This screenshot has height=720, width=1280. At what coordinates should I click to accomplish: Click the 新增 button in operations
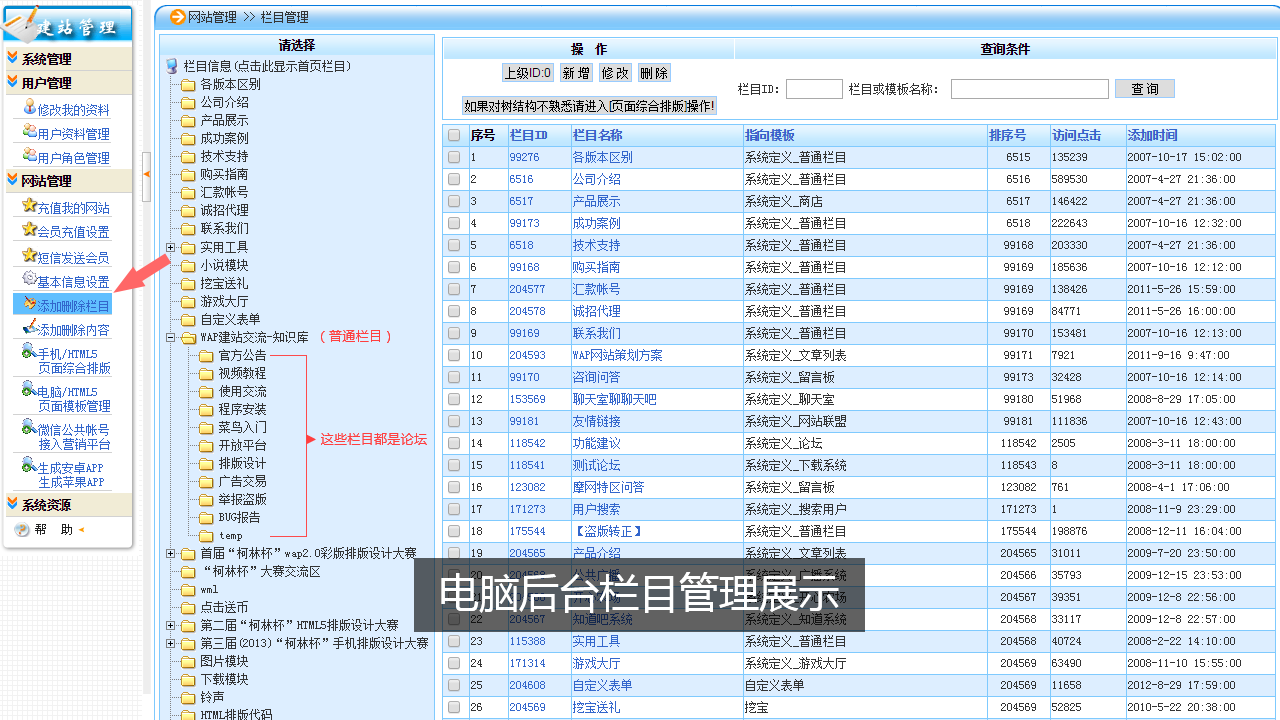tap(576, 73)
